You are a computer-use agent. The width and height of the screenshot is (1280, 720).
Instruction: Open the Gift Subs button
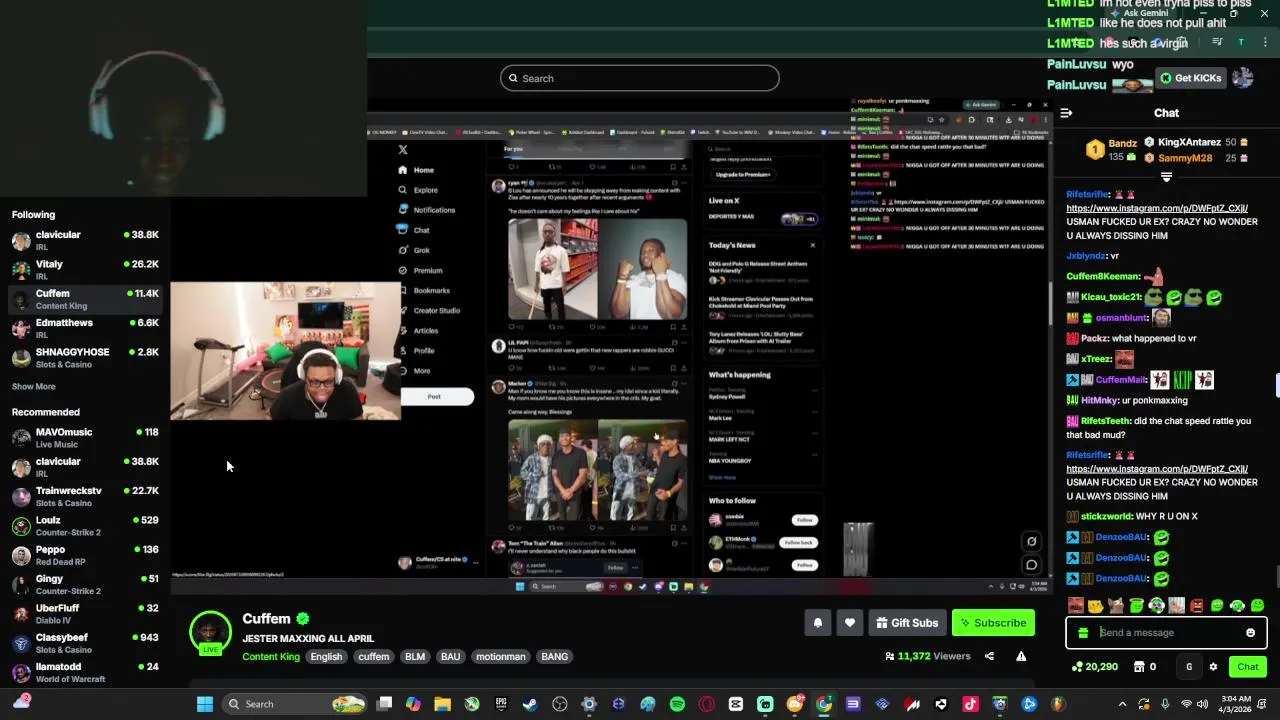point(907,623)
